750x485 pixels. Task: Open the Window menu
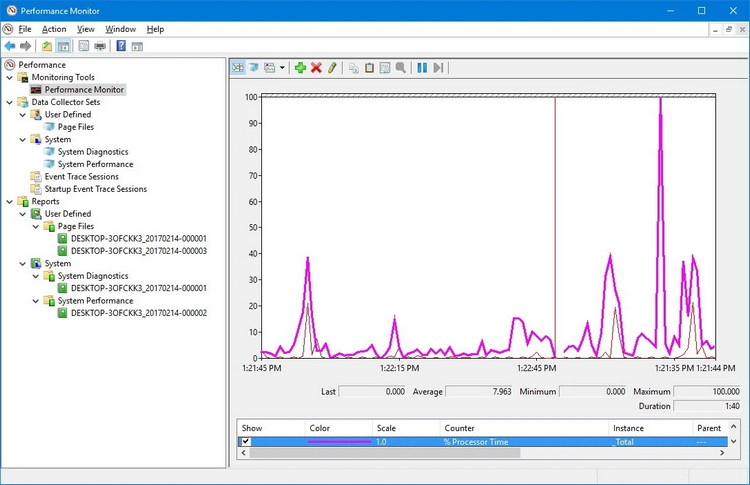[120, 29]
